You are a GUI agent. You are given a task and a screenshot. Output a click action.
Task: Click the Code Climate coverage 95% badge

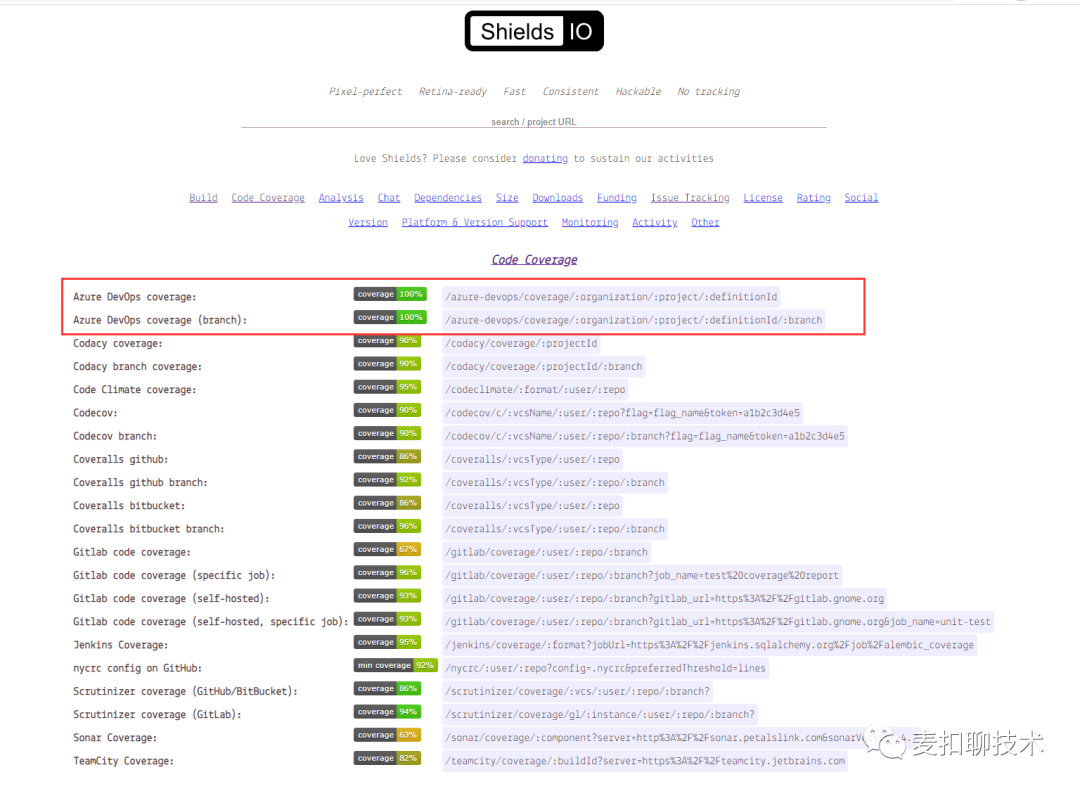(x=388, y=387)
